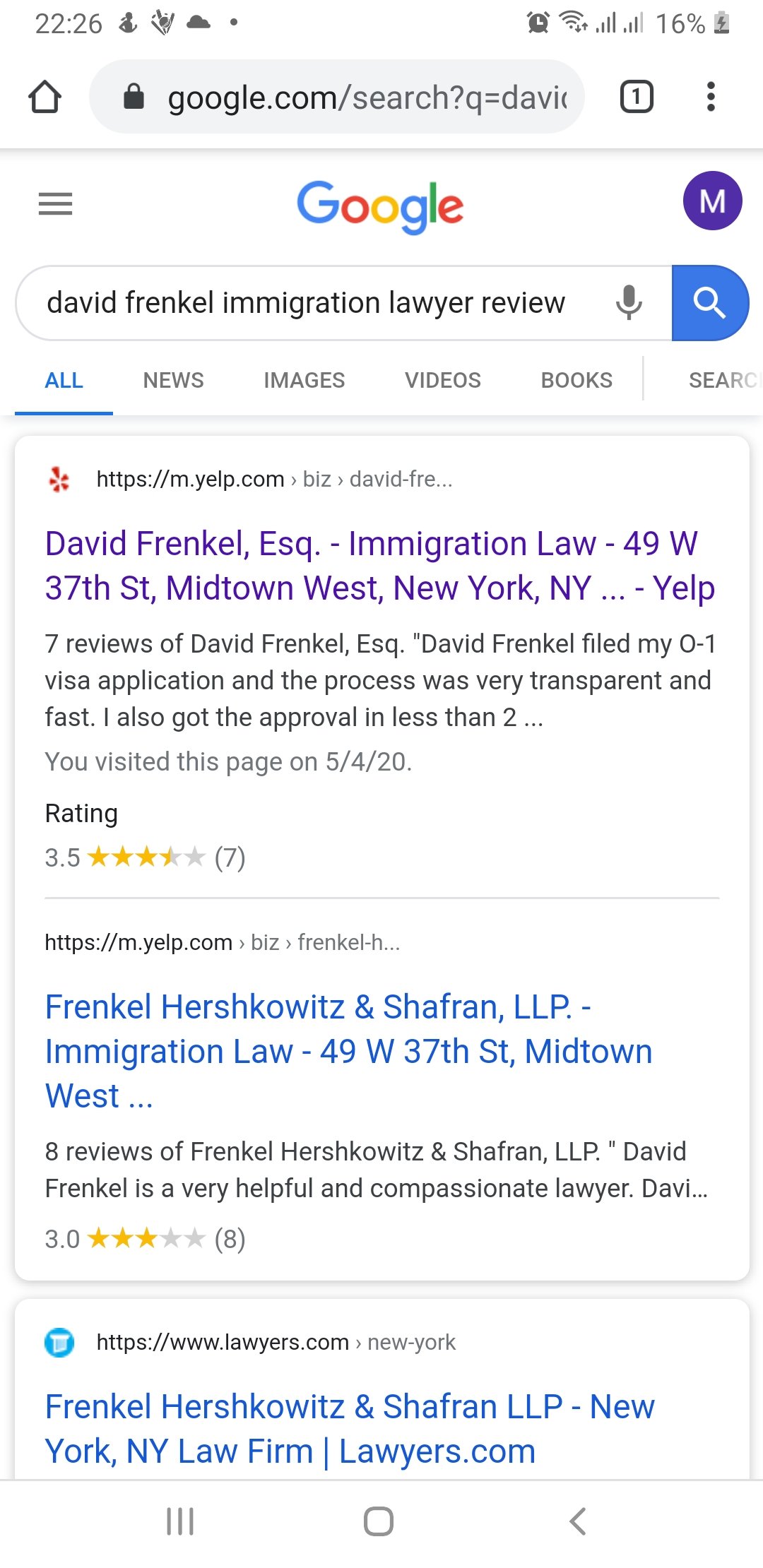Tap the Android back navigation arrow

578,1521
